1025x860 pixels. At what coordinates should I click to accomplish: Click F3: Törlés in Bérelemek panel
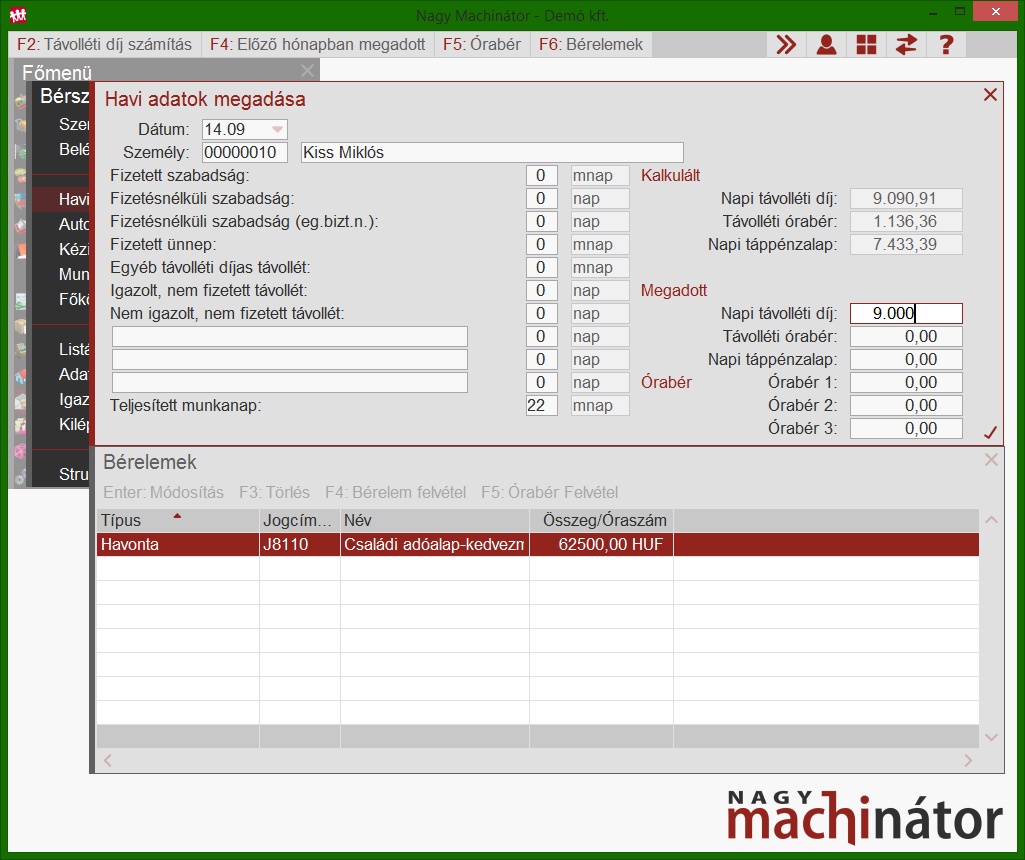pyautogui.click(x=275, y=492)
